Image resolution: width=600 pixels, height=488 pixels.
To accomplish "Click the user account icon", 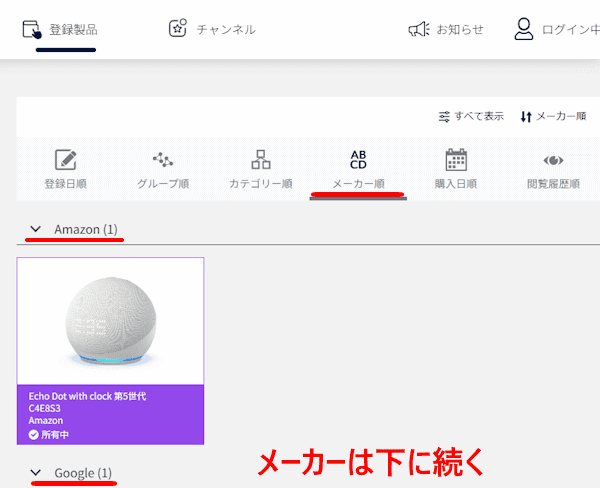I will (523, 29).
